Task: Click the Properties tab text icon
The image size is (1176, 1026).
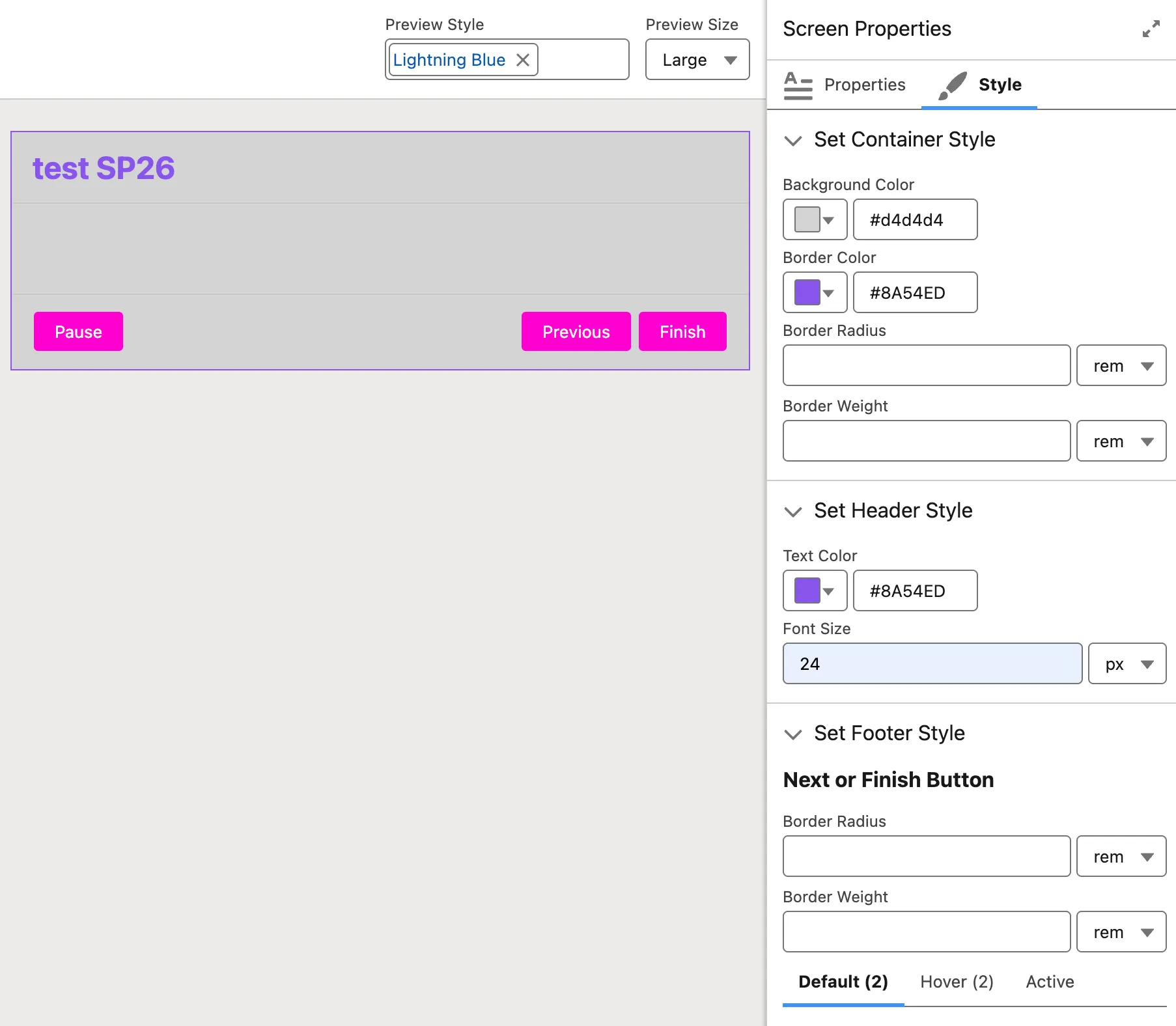Action: 798,85
